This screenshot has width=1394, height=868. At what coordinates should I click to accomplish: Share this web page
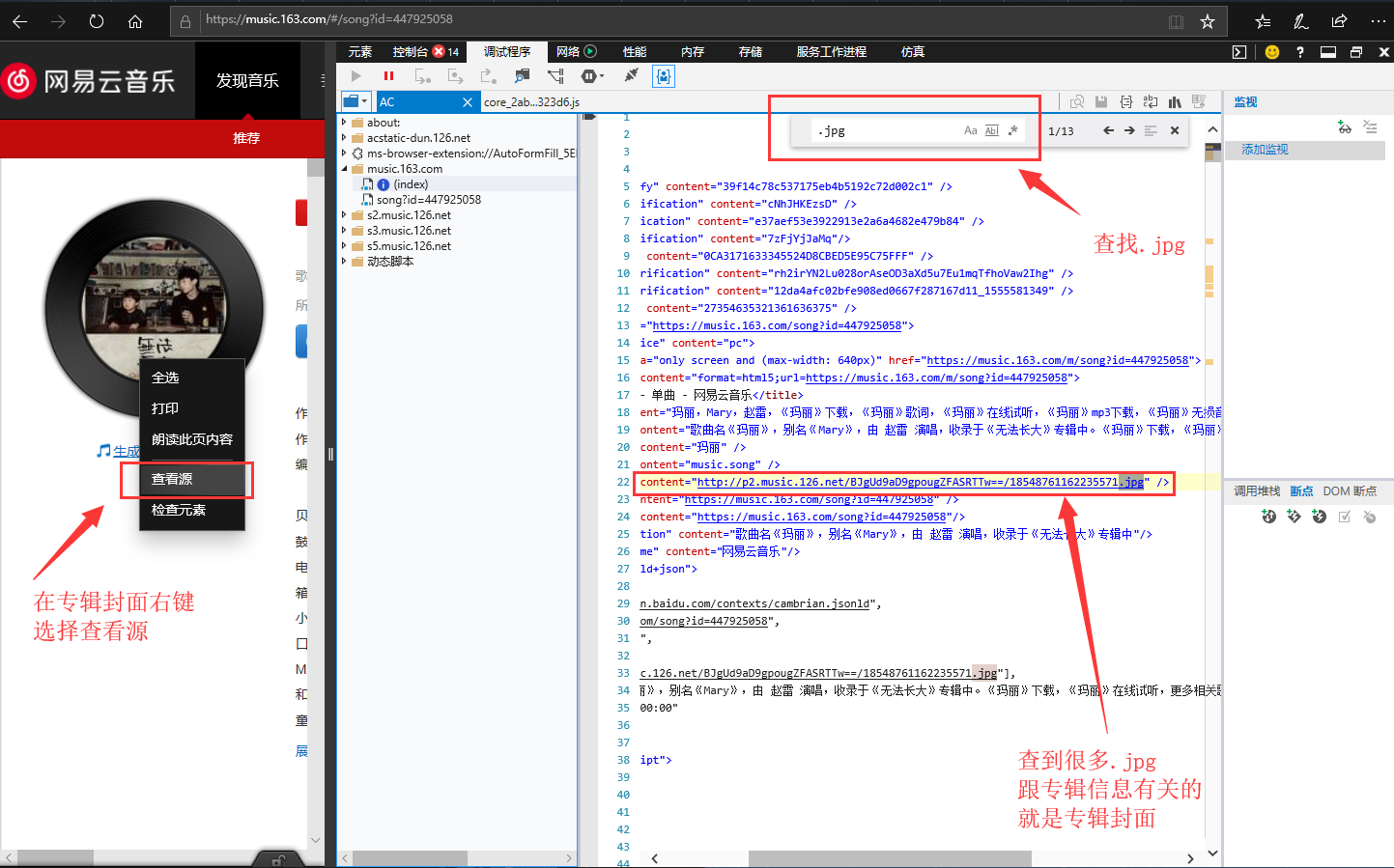click(x=1339, y=21)
